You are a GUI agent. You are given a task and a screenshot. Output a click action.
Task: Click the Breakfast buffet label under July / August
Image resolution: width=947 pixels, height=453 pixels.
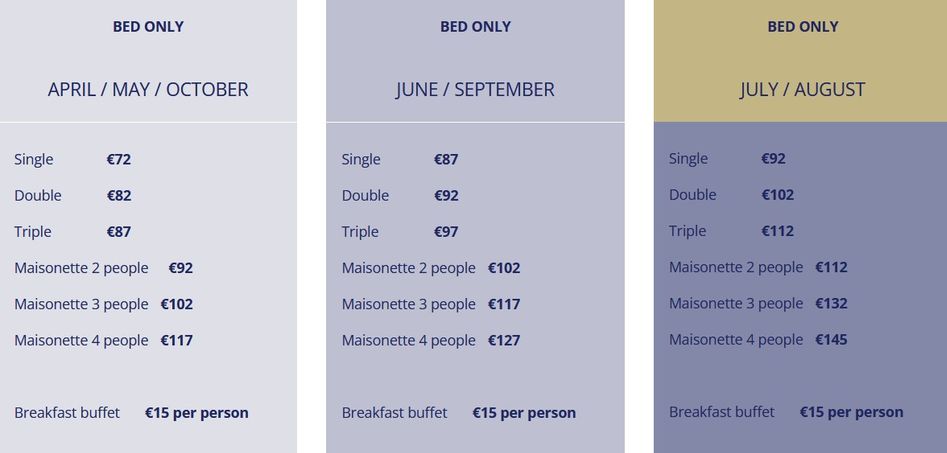[722, 411]
